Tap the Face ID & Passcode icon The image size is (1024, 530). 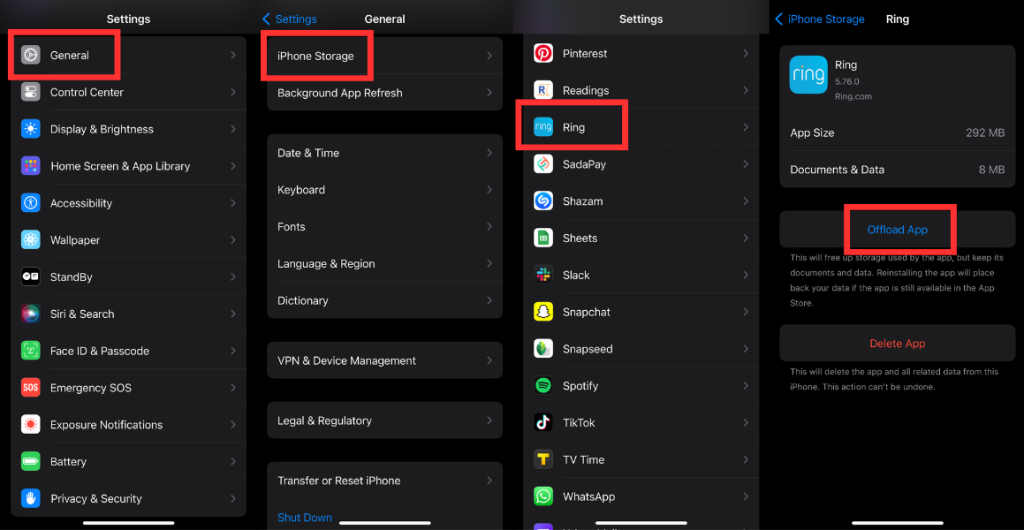pos(31,351)
